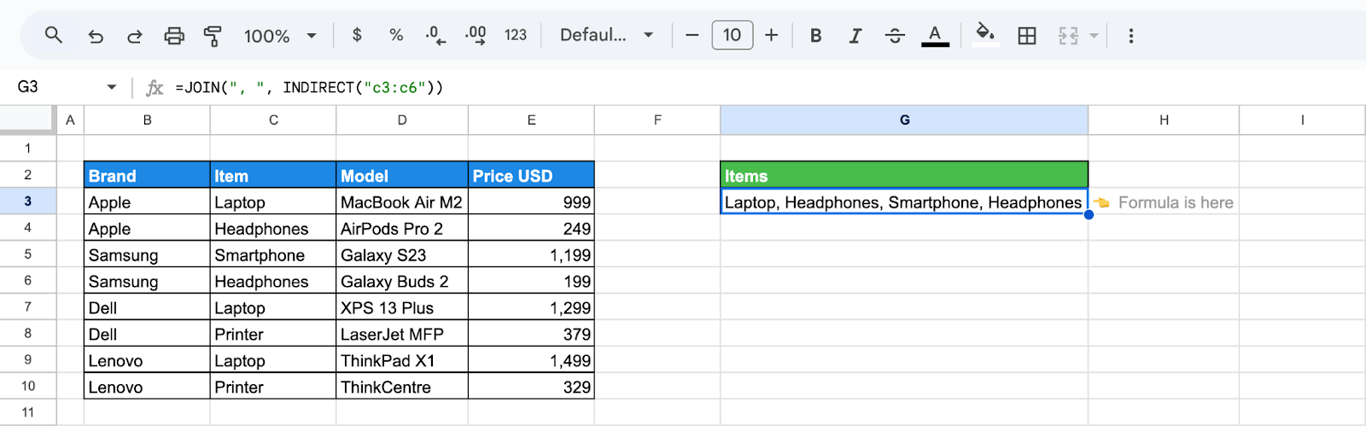Click the price cell 1,199

[x=531, y=255]
